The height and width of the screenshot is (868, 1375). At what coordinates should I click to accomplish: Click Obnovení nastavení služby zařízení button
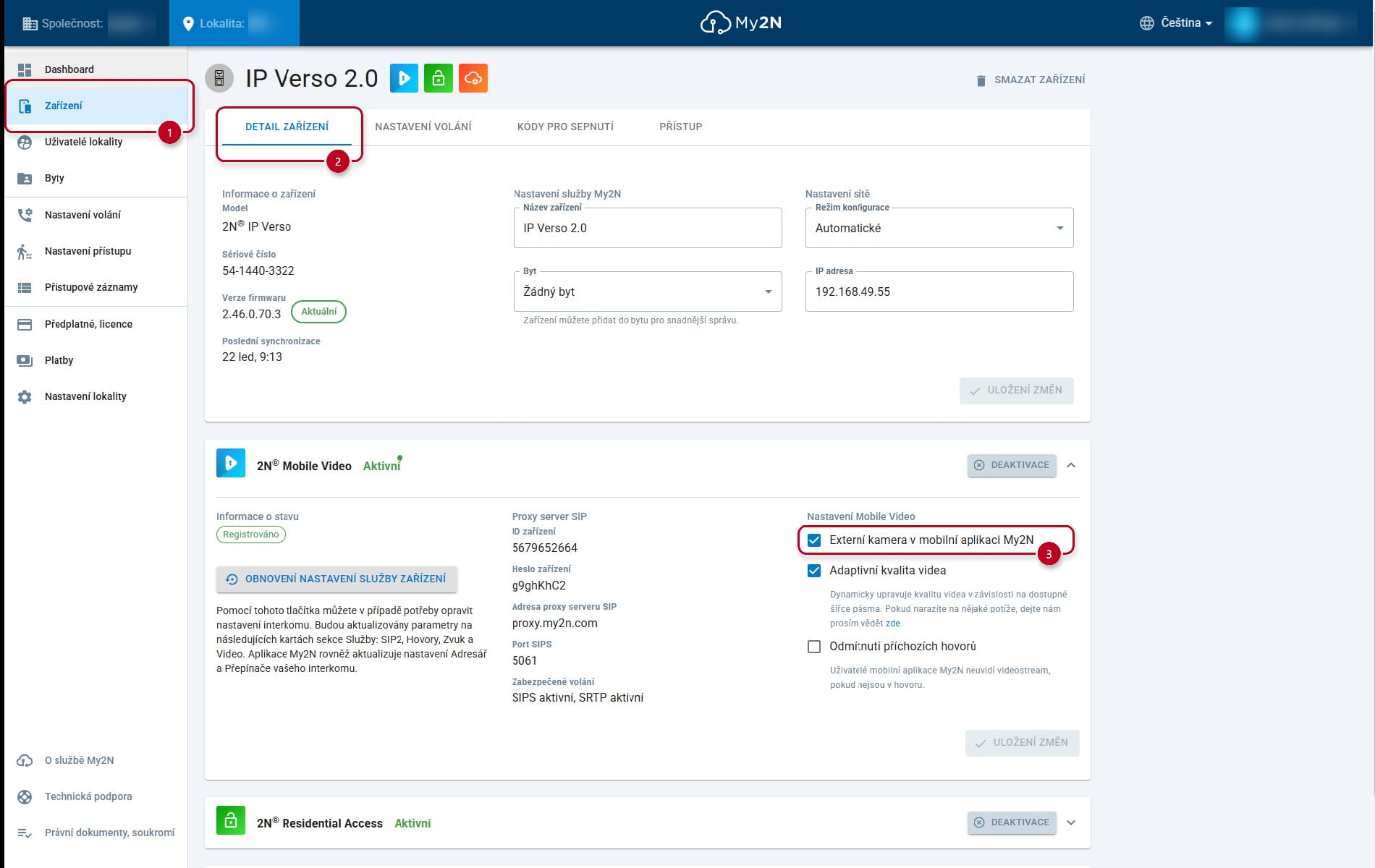pyautogui.click(x=337, y=579)
